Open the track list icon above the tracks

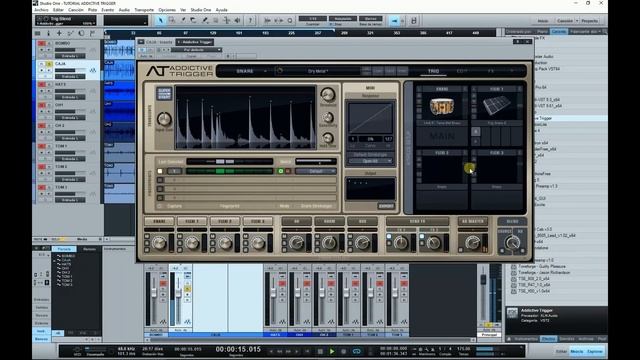[x=38, y=33]
